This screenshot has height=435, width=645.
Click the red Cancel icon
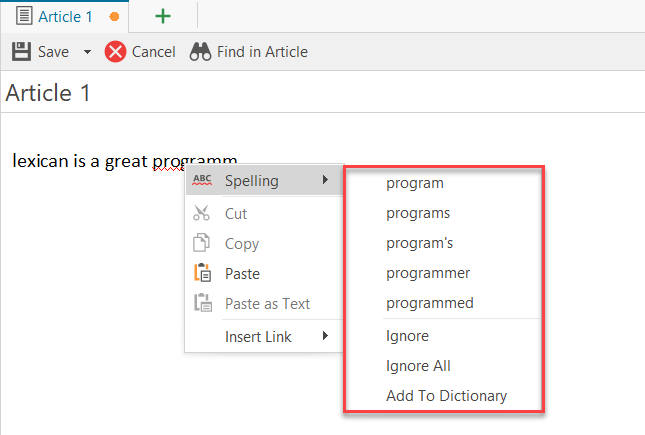pyautogui.click(x=116, y=51)
